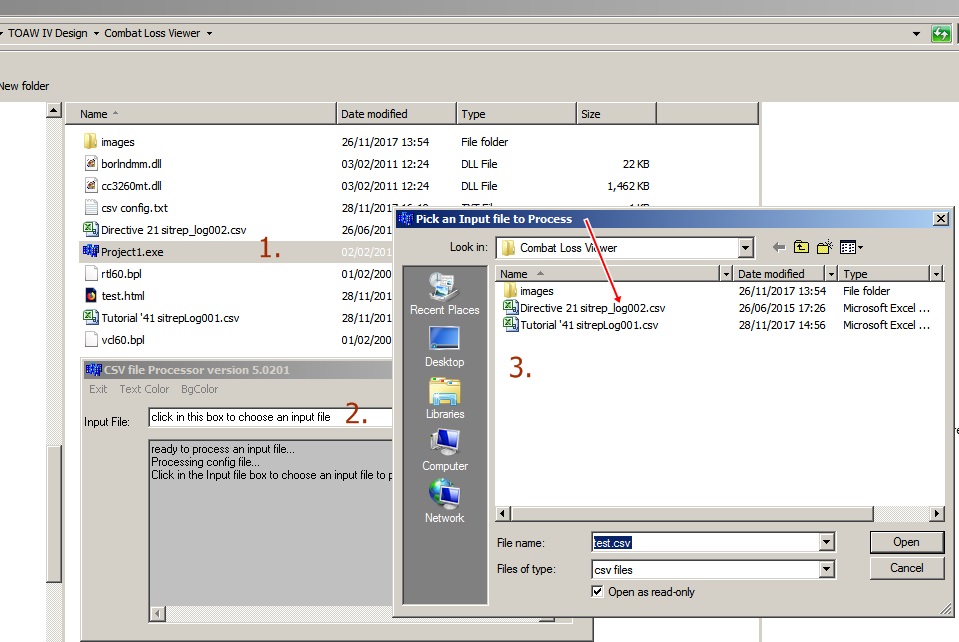This screenshot has height=642, width=959.
Task: Click the Open button
Action: [906, 542]
